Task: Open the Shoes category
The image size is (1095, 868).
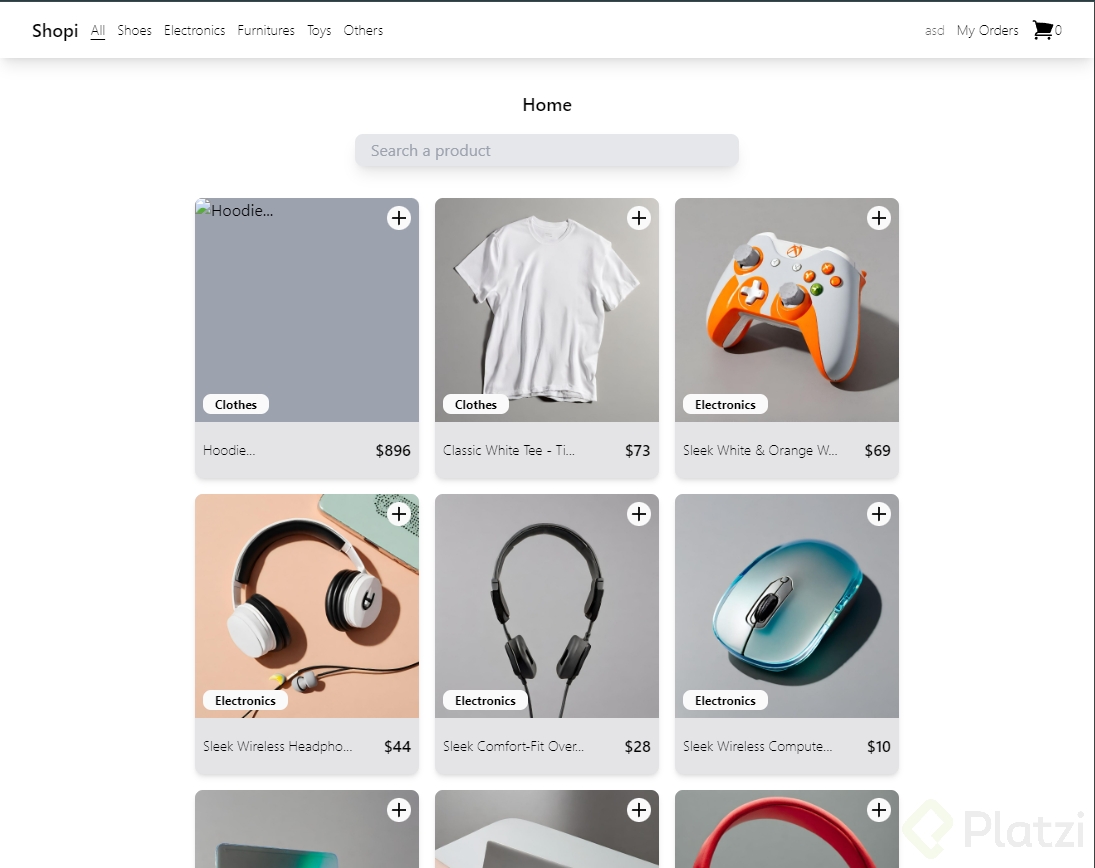Action: (x=134, y=30)
